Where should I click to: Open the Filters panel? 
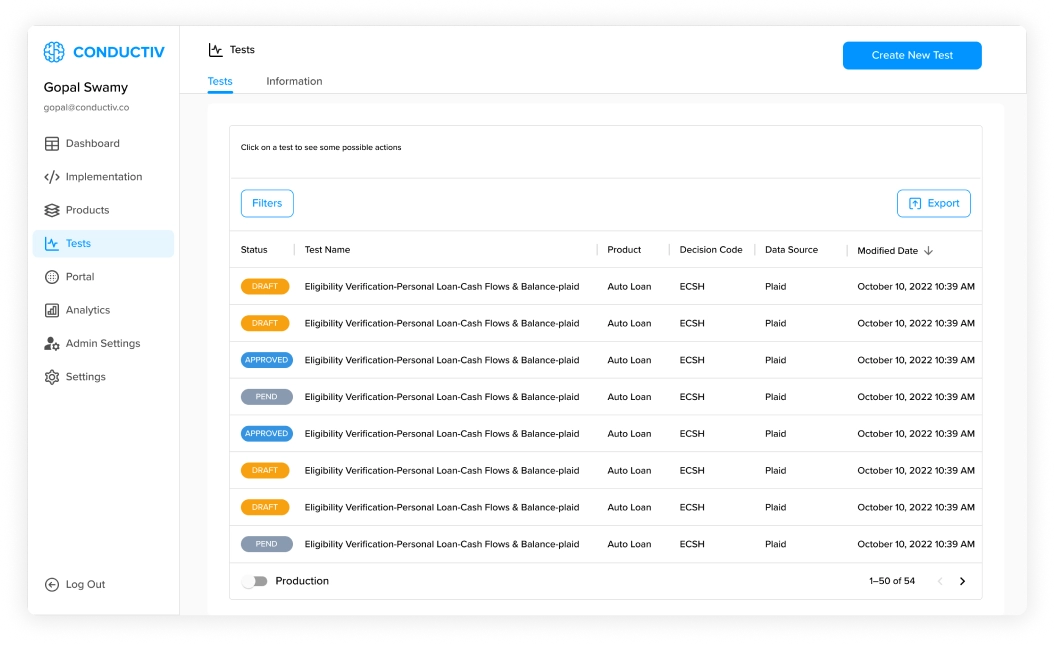pos(267,203)
